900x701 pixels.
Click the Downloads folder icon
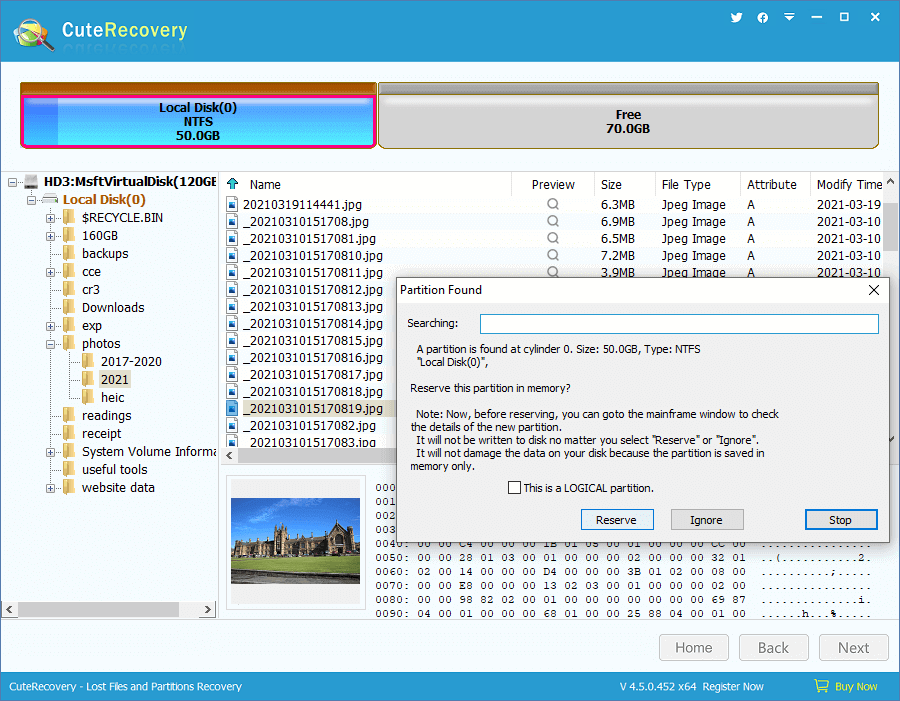(69, 307)
